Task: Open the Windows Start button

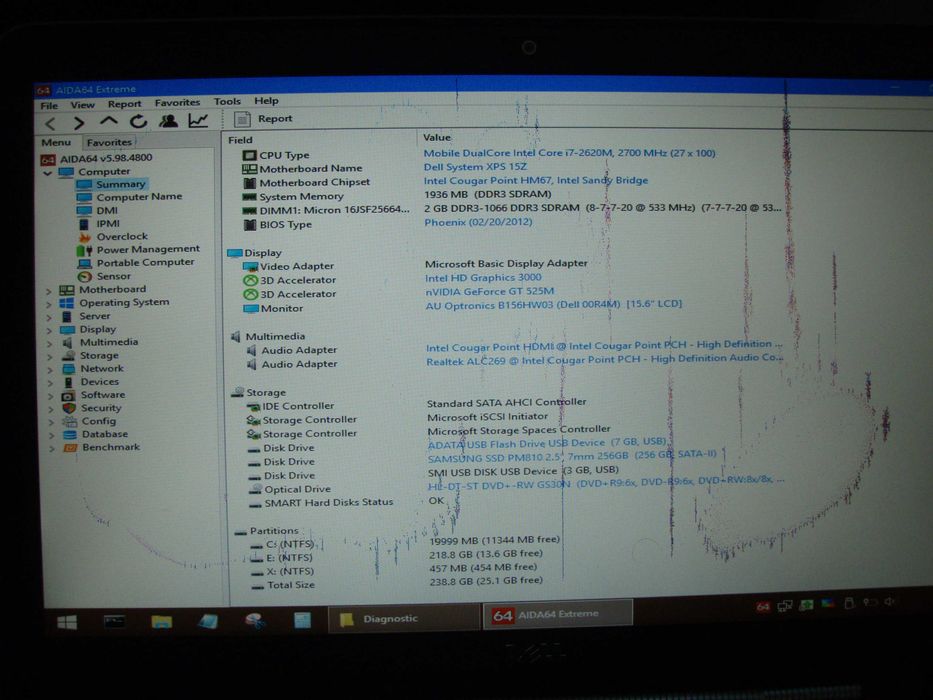Action: click(67, 623)
